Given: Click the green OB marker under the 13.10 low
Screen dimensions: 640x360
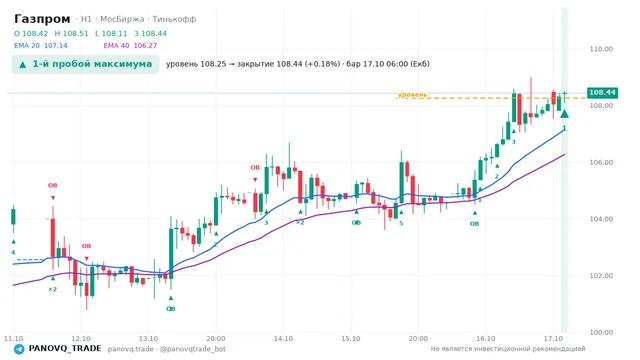Looking at the screenshot, I should [x=171, y=304].
